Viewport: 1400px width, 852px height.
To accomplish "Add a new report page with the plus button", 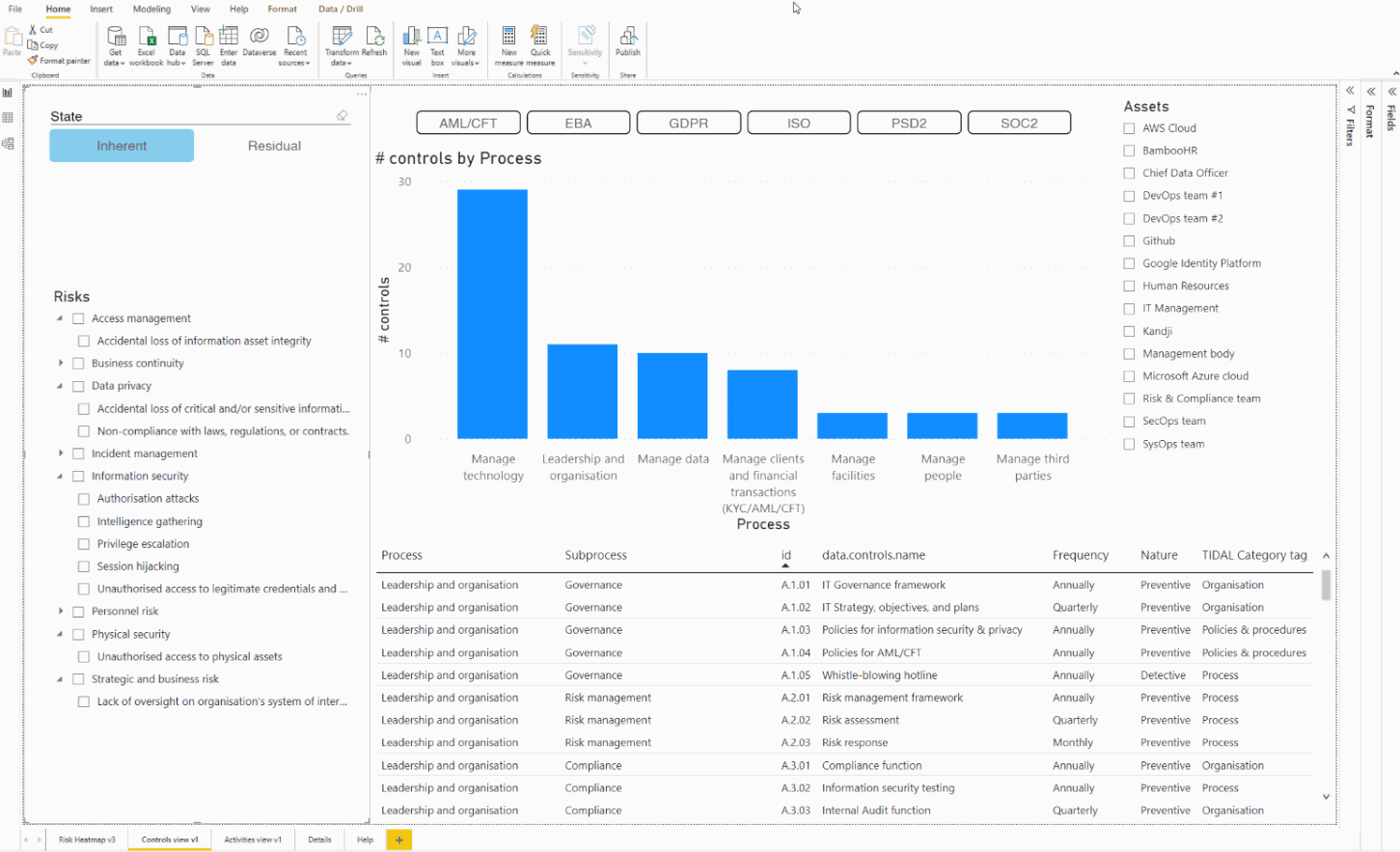I will tap(398, 839).
